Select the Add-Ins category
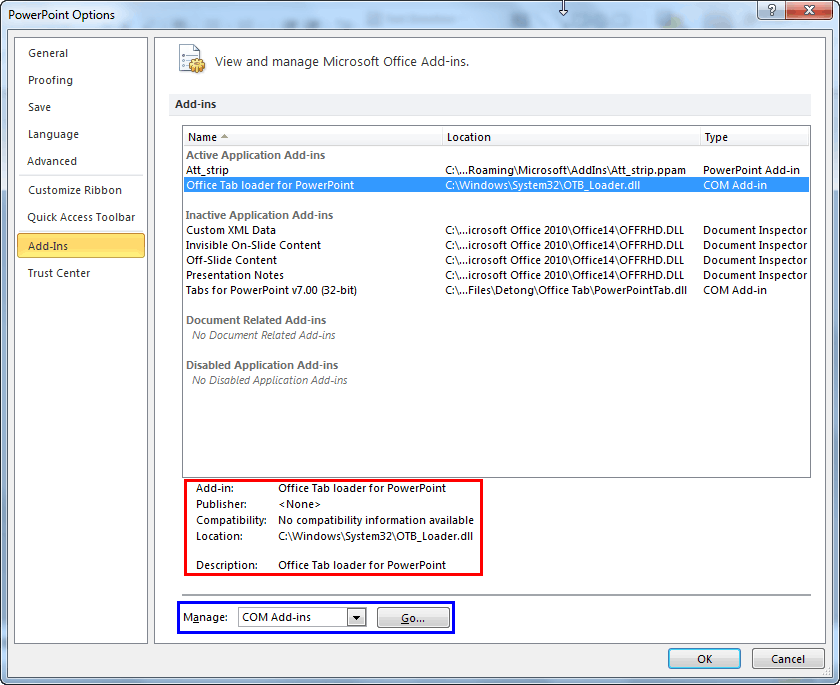The width and height of the screenshot is (840, 685). pyautogui.click(x=81, y=246)
